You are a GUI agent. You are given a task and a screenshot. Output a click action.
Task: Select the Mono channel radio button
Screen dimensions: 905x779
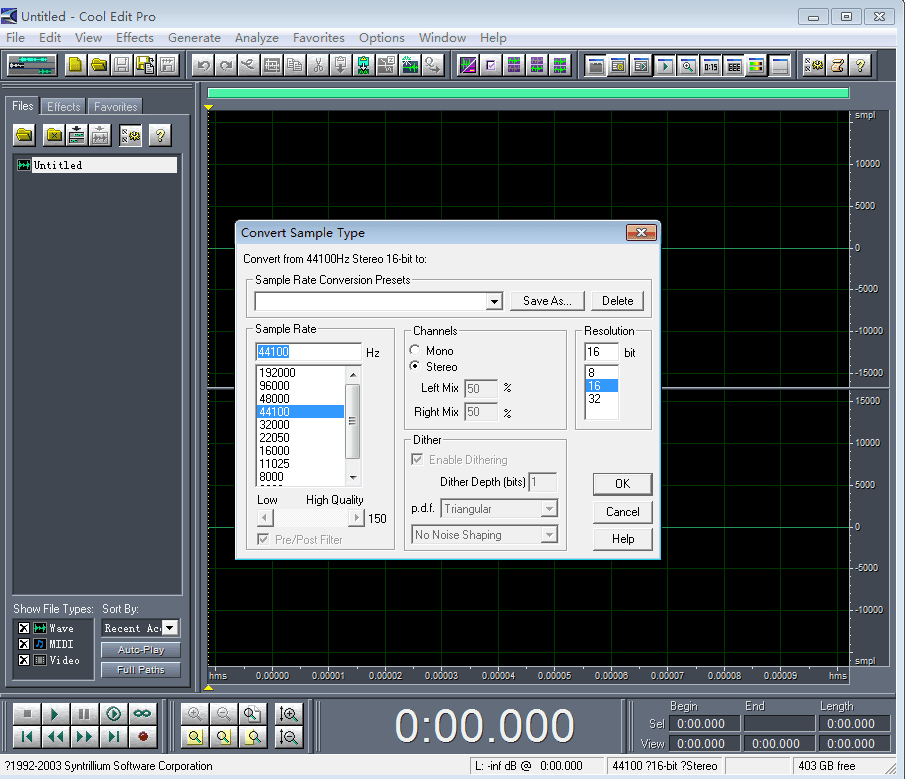(415, 351)
